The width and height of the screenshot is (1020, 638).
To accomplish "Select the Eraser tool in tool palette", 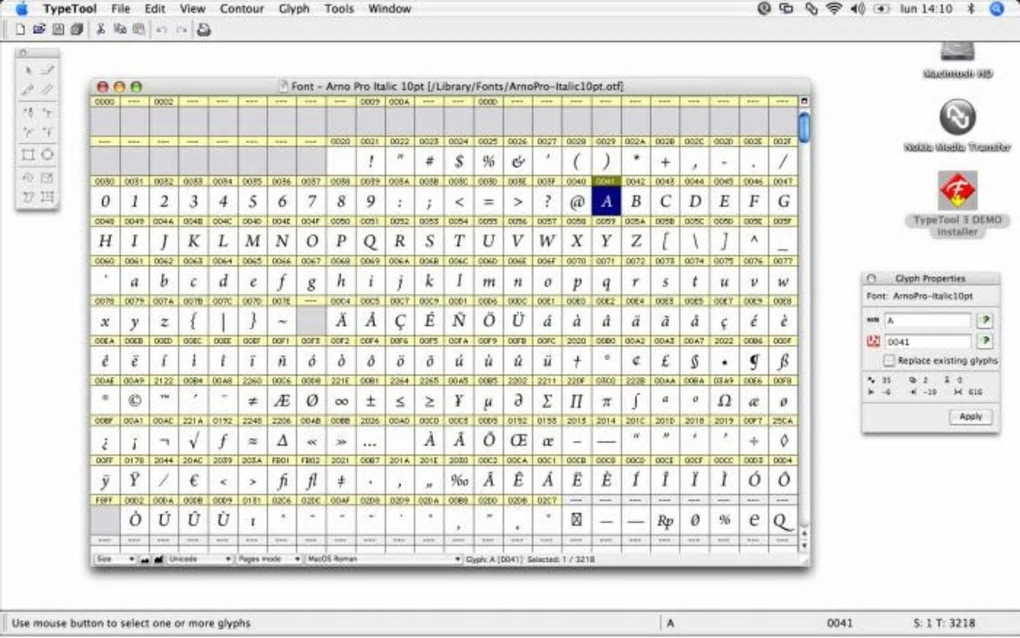I will 47,70.
